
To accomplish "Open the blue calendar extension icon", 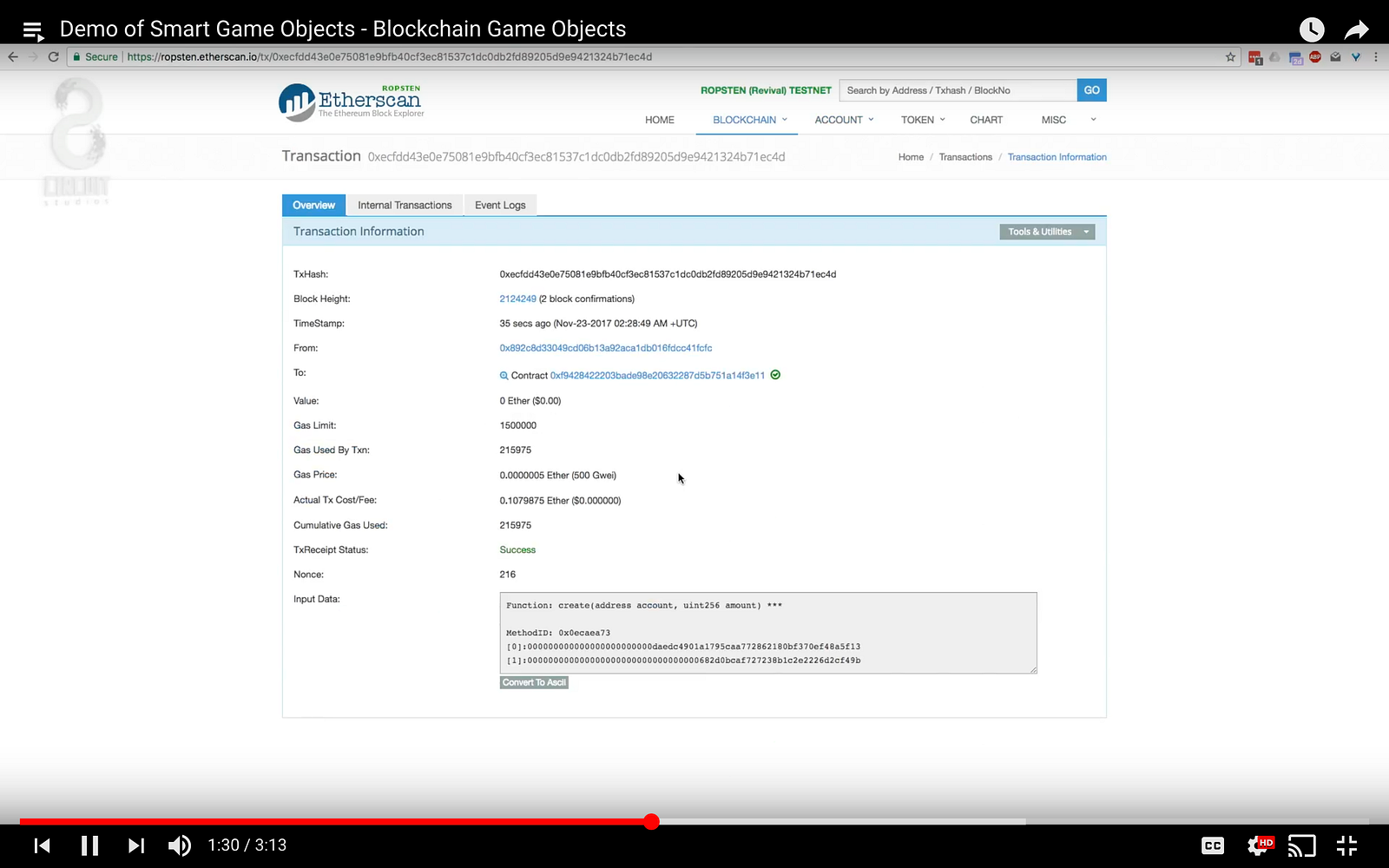I will [x=1295, y=58].
